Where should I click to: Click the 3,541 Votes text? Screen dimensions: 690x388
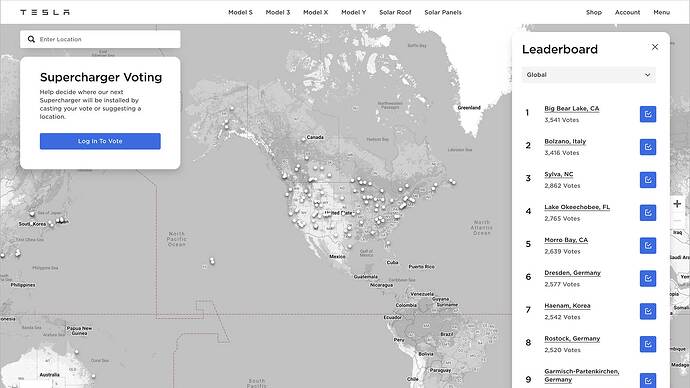(562, 120)
